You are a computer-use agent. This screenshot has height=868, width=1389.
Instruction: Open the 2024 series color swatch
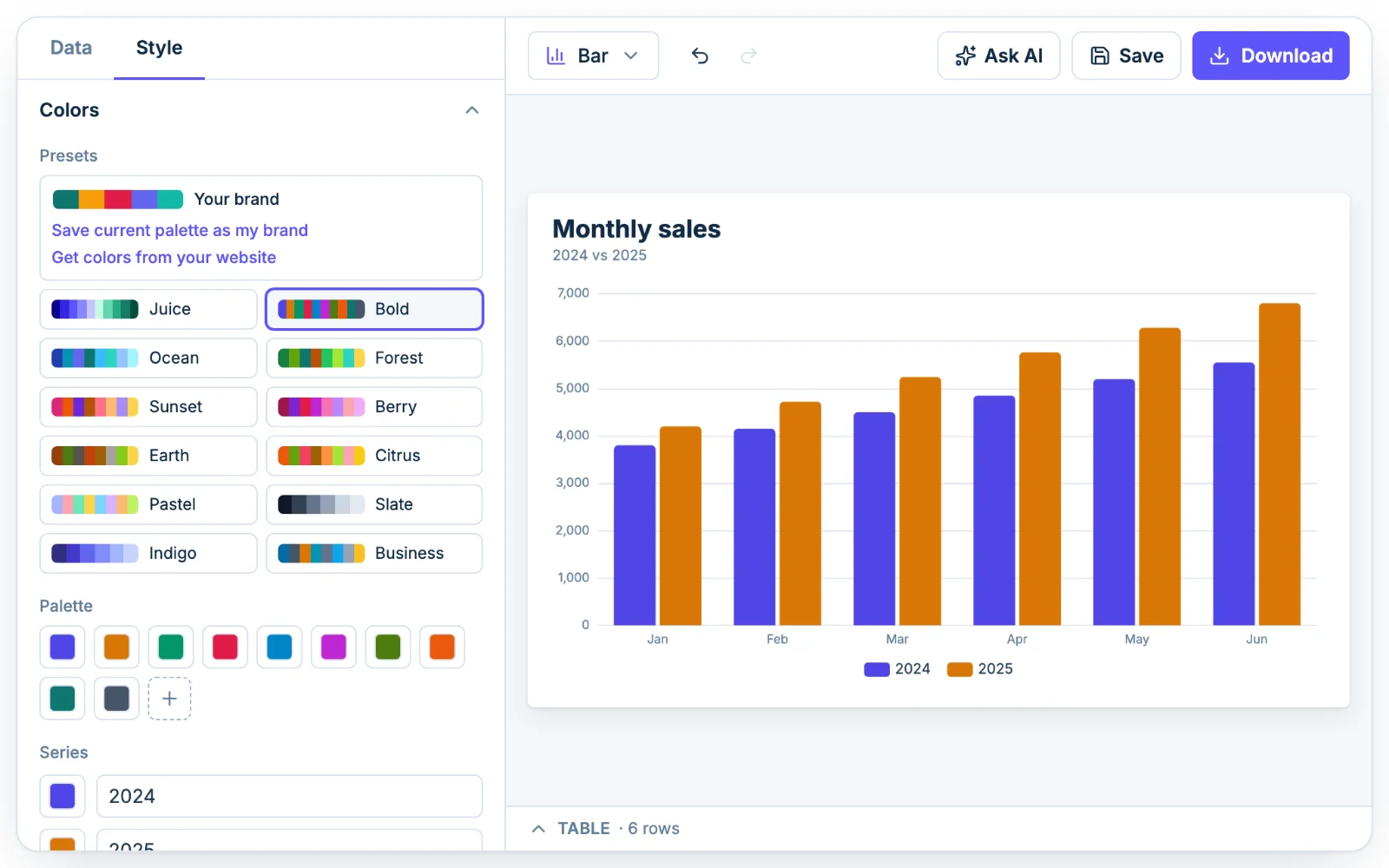point(63,796)
